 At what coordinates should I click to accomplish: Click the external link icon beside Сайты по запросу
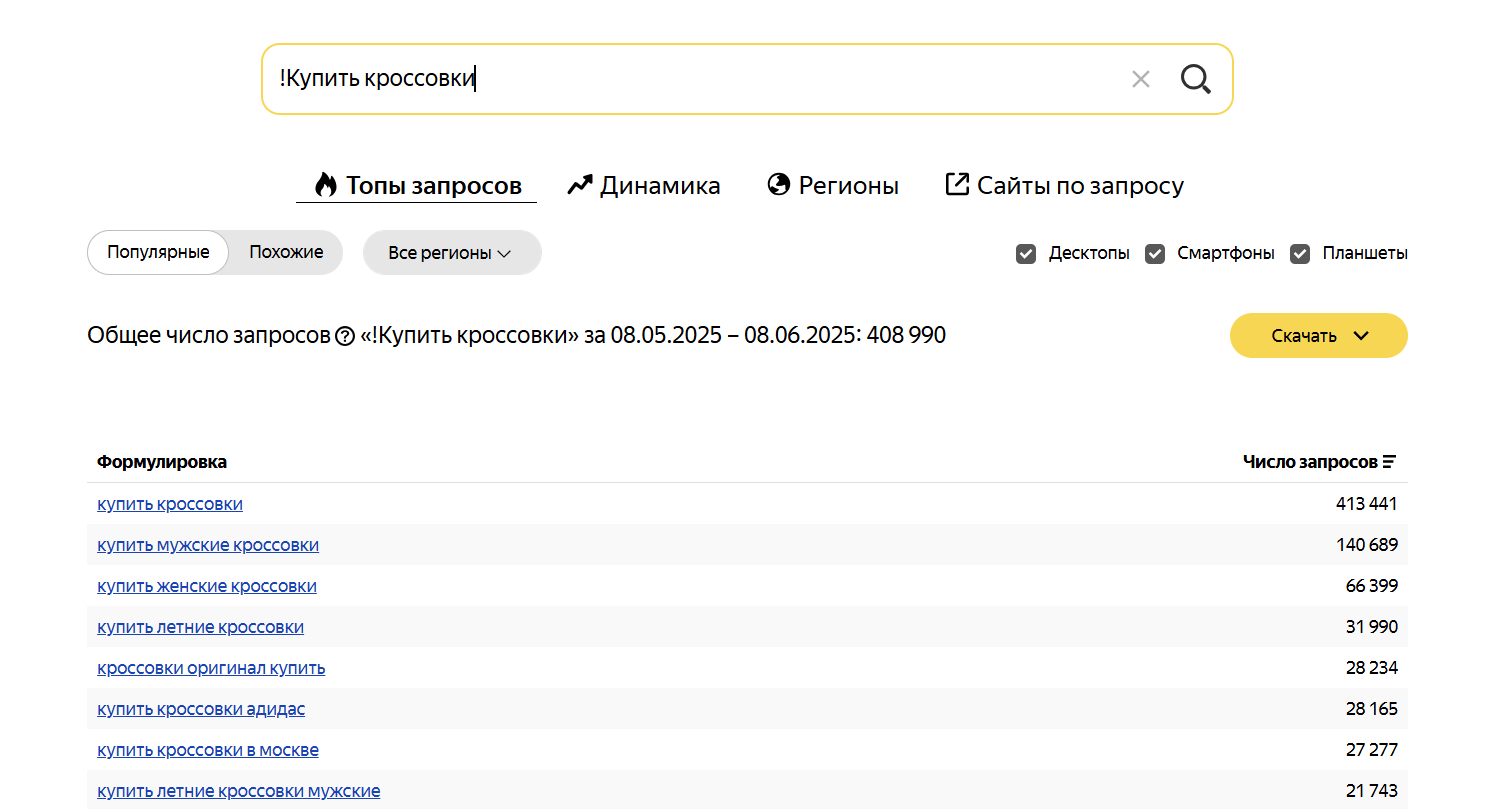pyautogui.click(x=957, y=184)
